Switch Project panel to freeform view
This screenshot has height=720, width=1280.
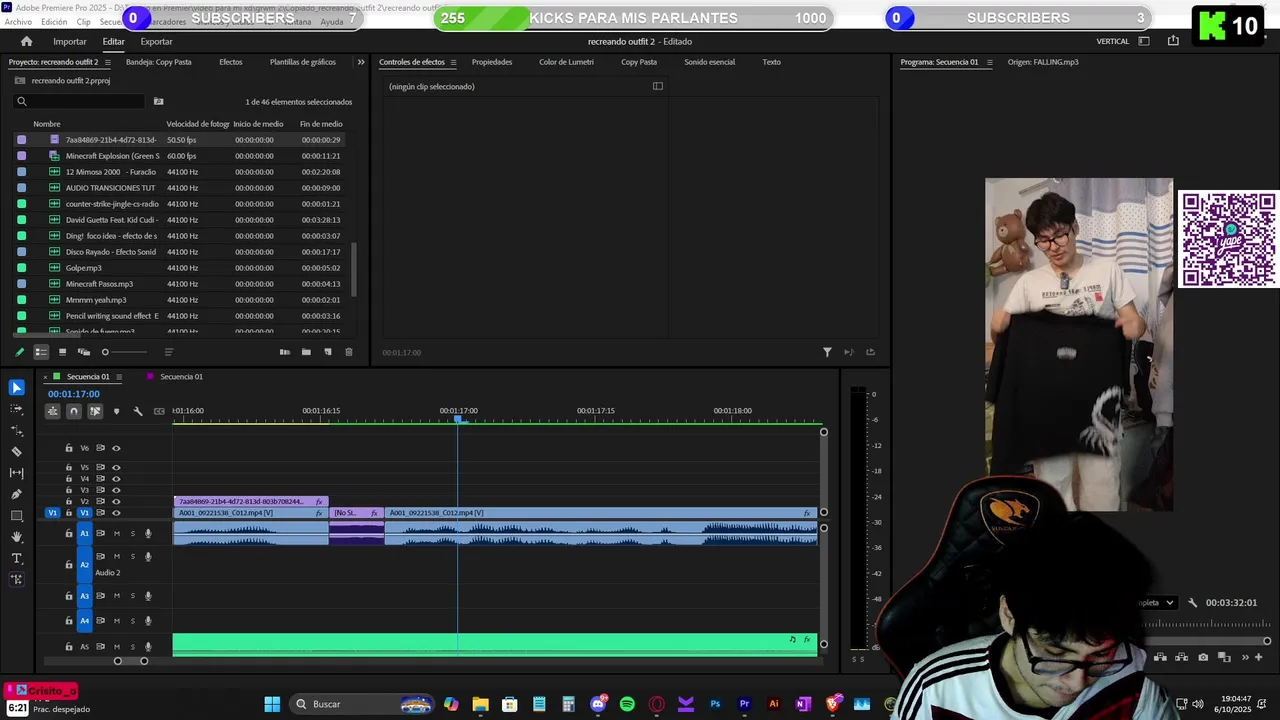click(84, 352)
